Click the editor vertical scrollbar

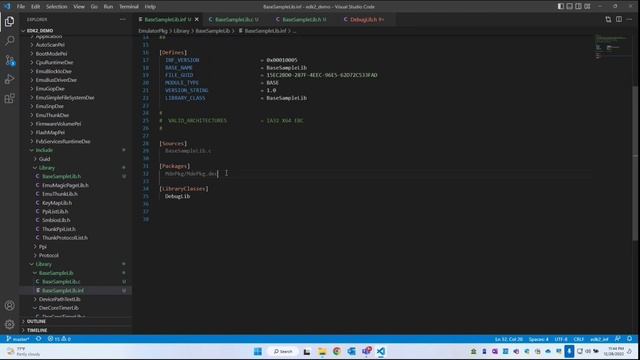635,163
